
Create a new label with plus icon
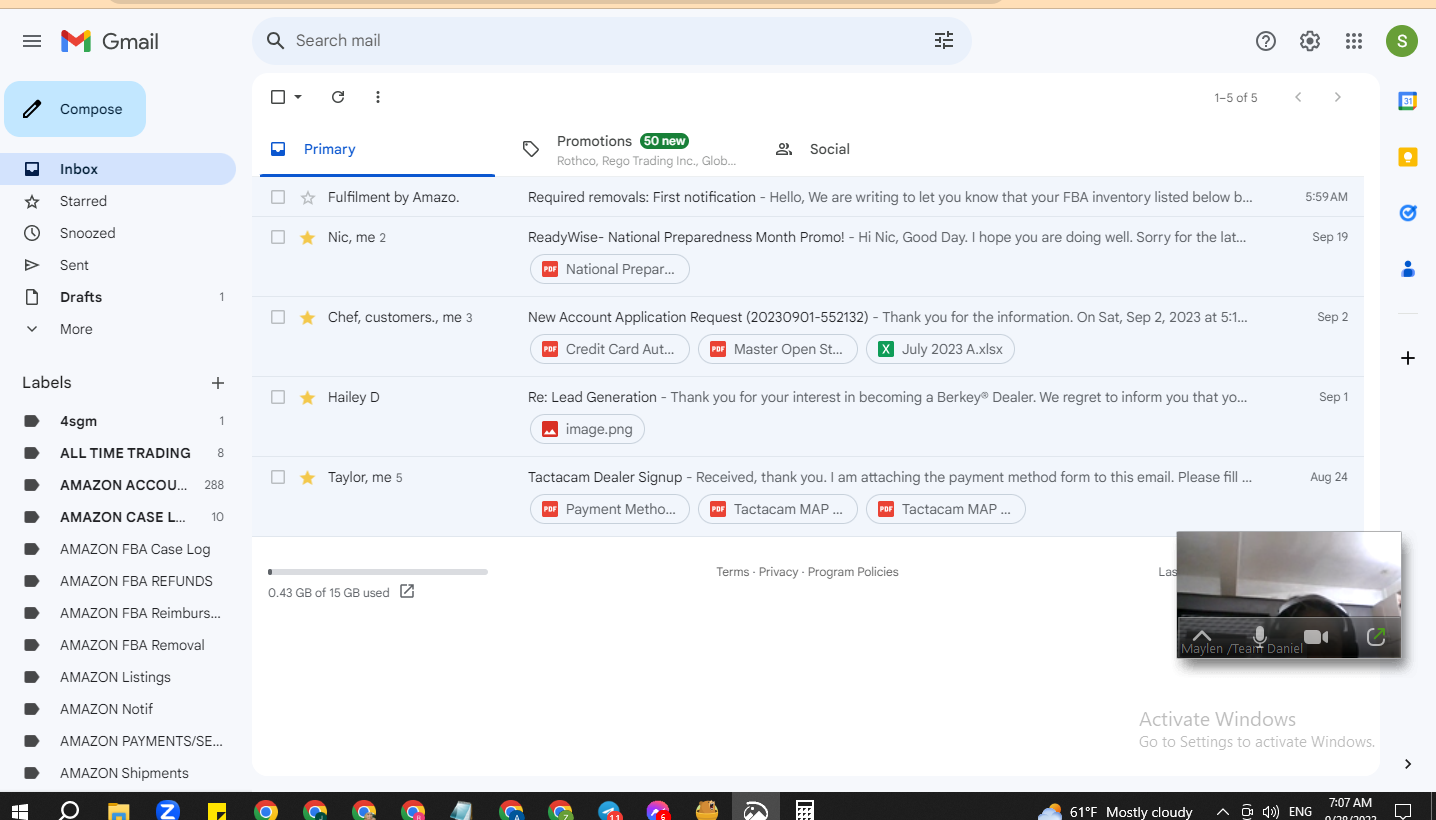pos(218,383)
